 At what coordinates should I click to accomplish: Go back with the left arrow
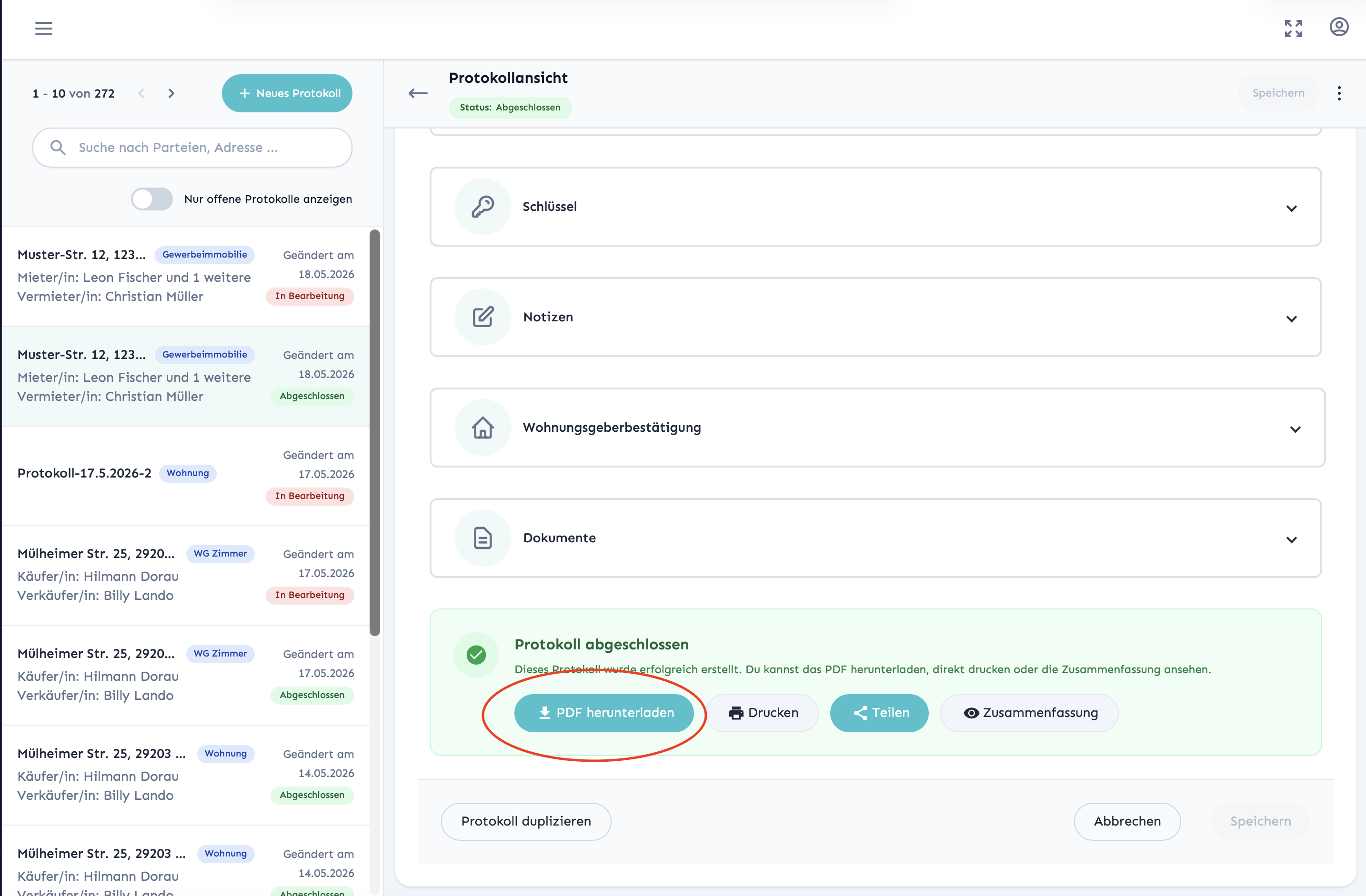pyautogui.click(x=418, y=93)
